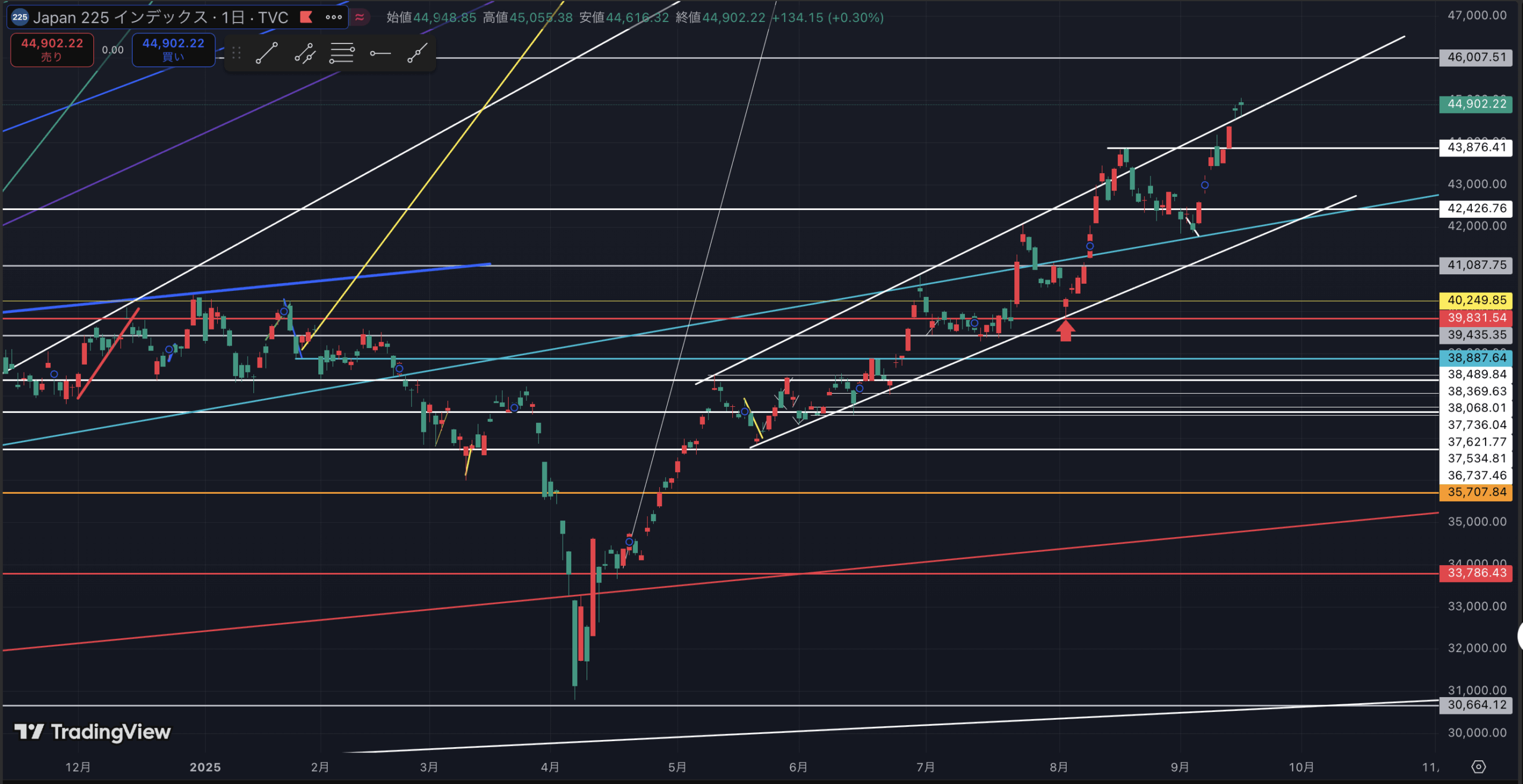Select the trend line drawing tool
1523x784 pixels.
(x=267, y=54)
